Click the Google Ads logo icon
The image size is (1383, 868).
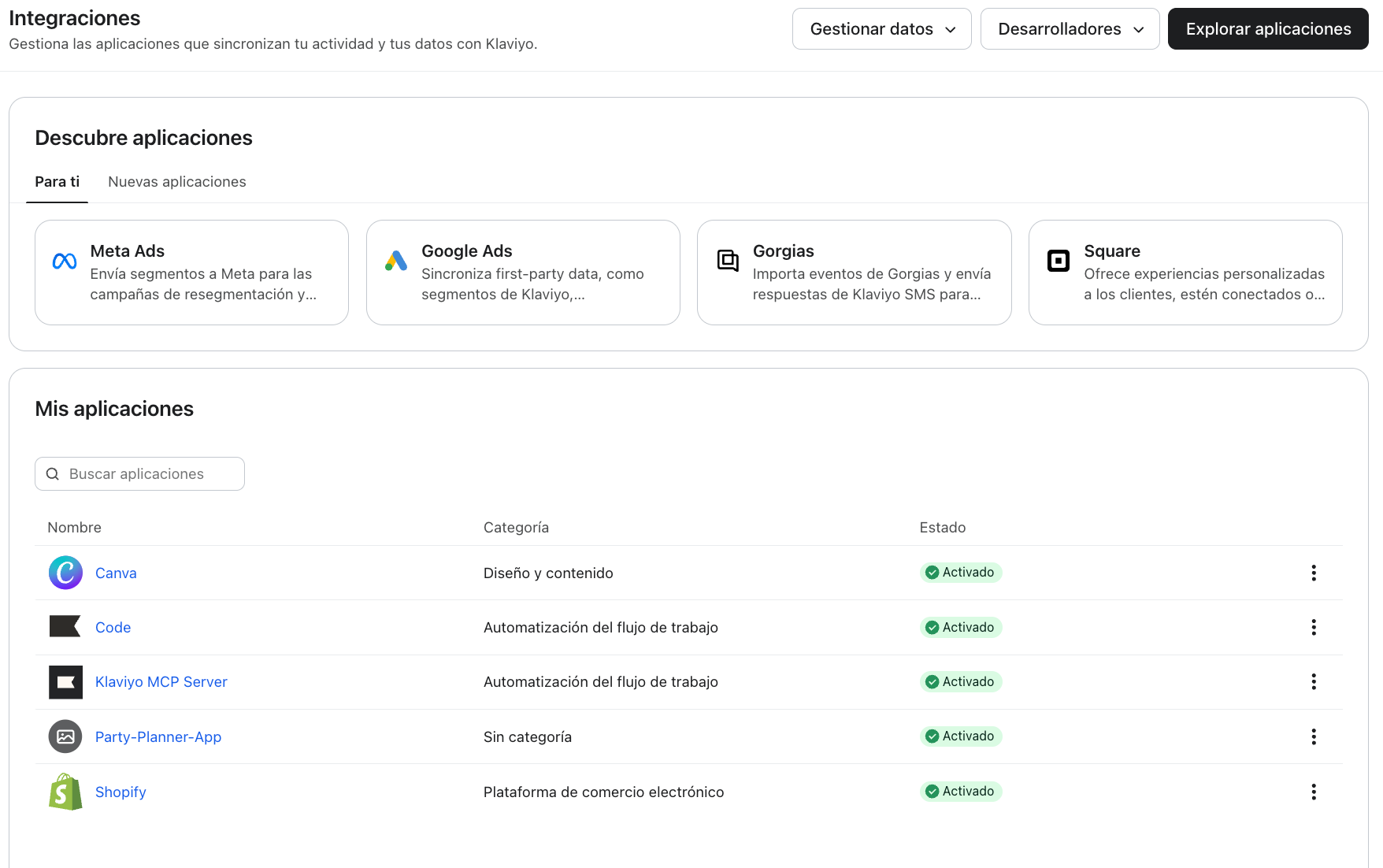point(396,261)
